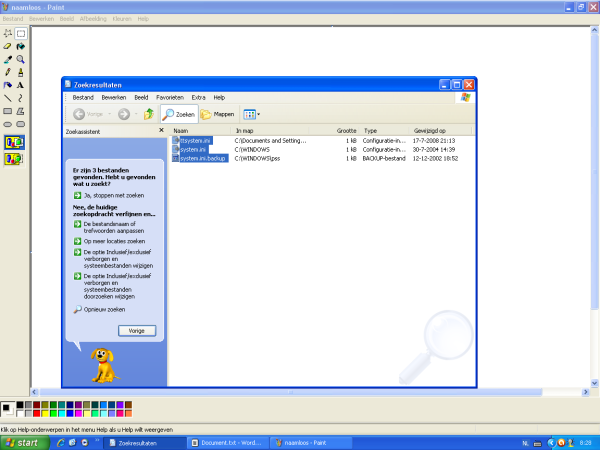Choose the Magnifier tool in the toolbox
Viewport: 600px width, 450px height.
21,59
